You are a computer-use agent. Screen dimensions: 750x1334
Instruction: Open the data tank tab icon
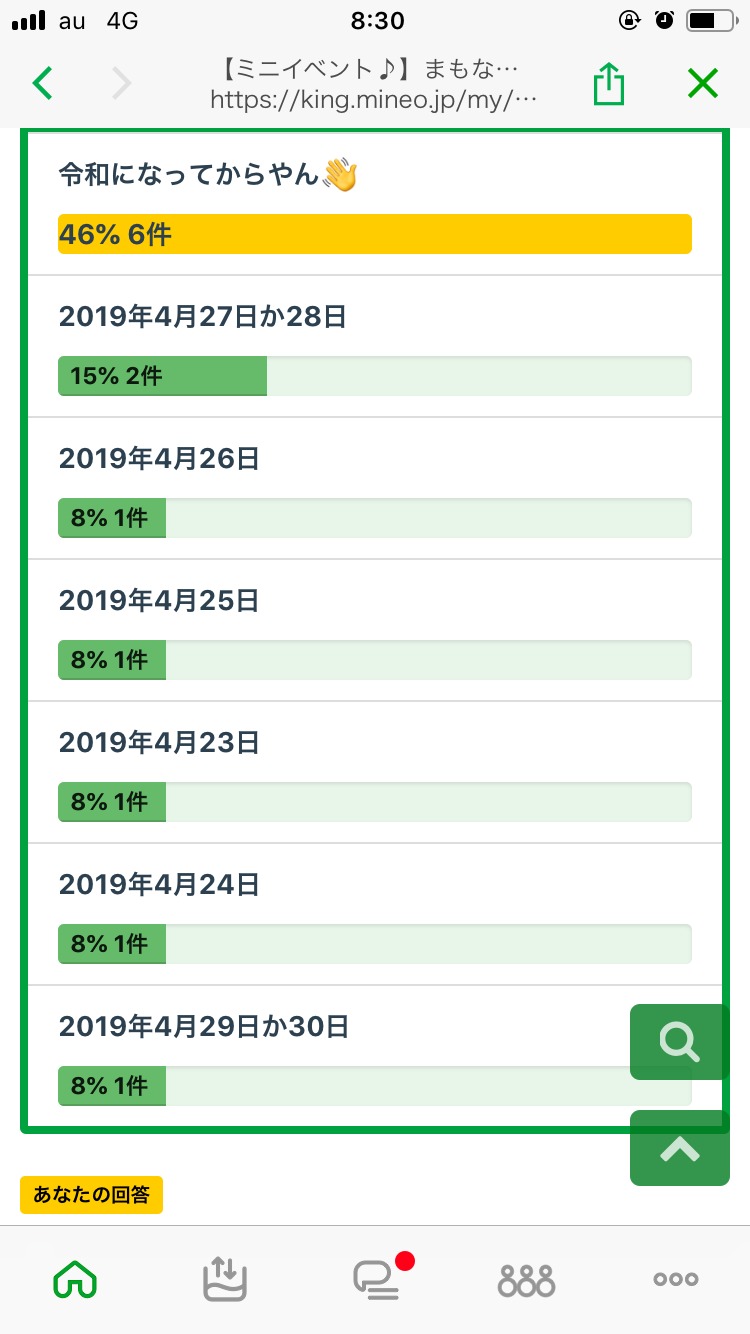pos(225,1279)
